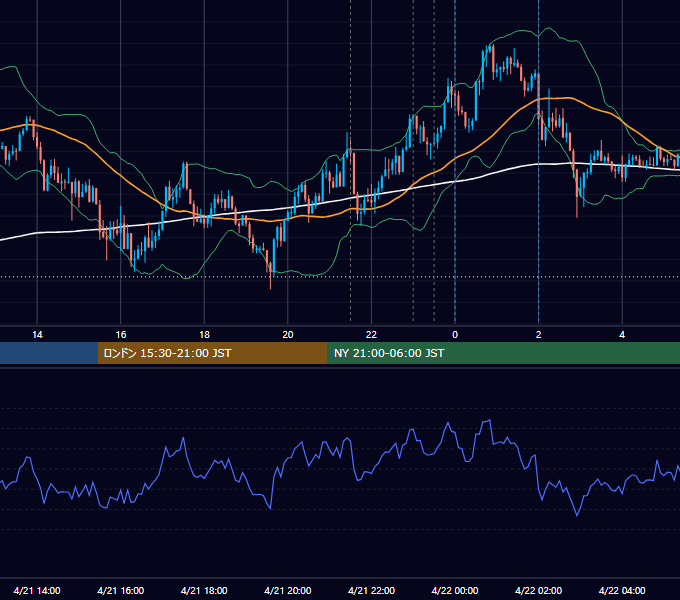Screen dimensions: 680x600
Task: Click the 4/22 02:00 time label
Action: point(538,590)
